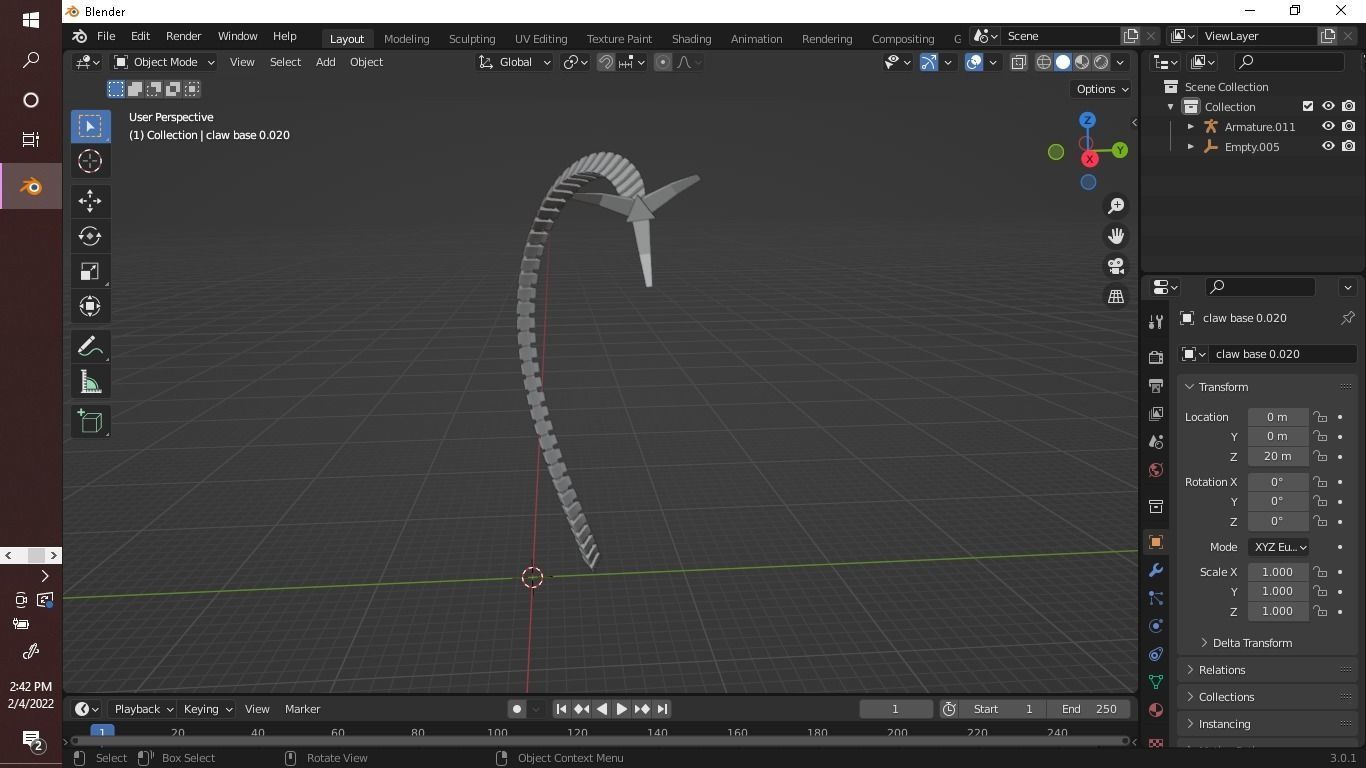Open the Modifier properties wrench tab
Viewport: 1366px width, 768px height.
click(1156, 570)
